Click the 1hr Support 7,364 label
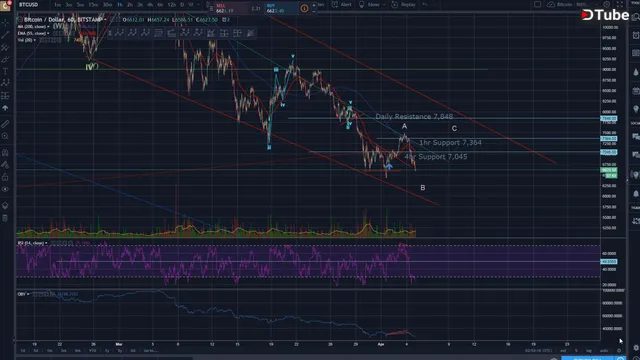The height and width of the screenshot is (360, 640). 450,142
